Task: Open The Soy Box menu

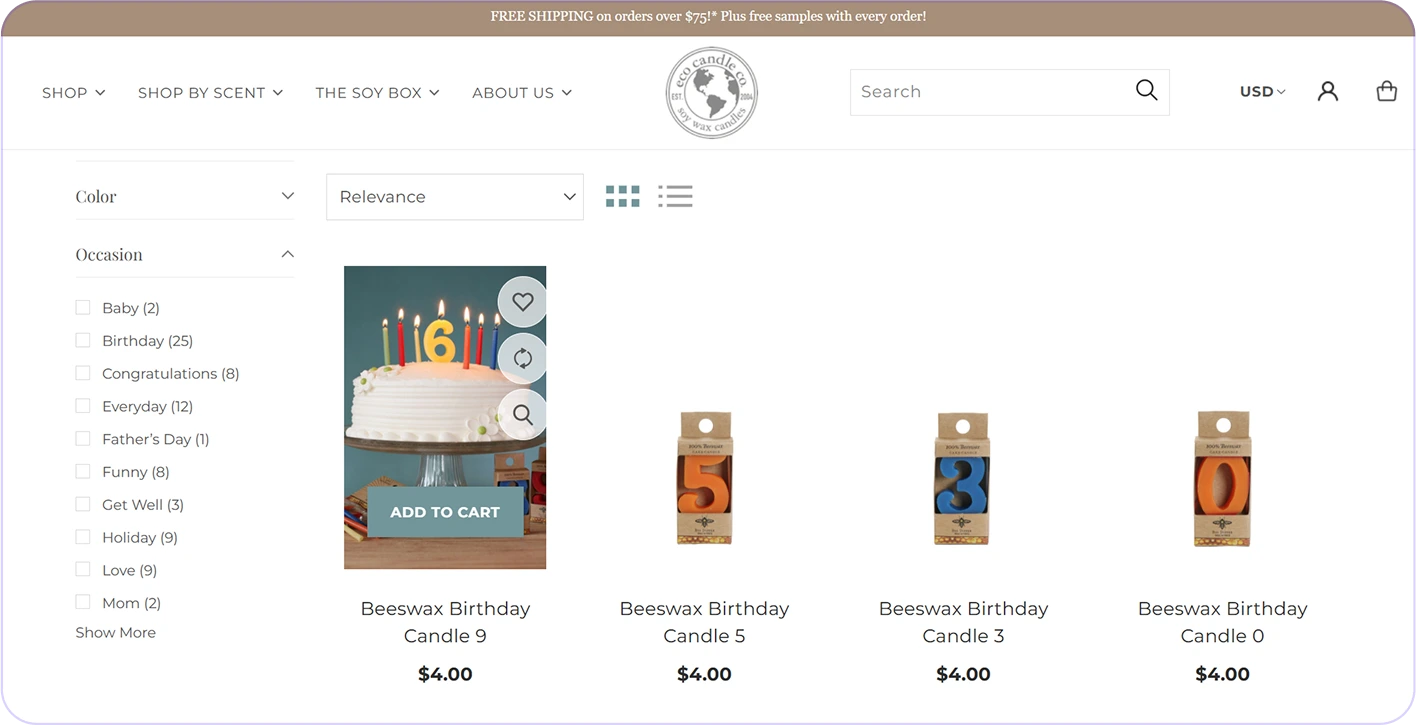Action: pyautogui.click(x=377, y=93)
